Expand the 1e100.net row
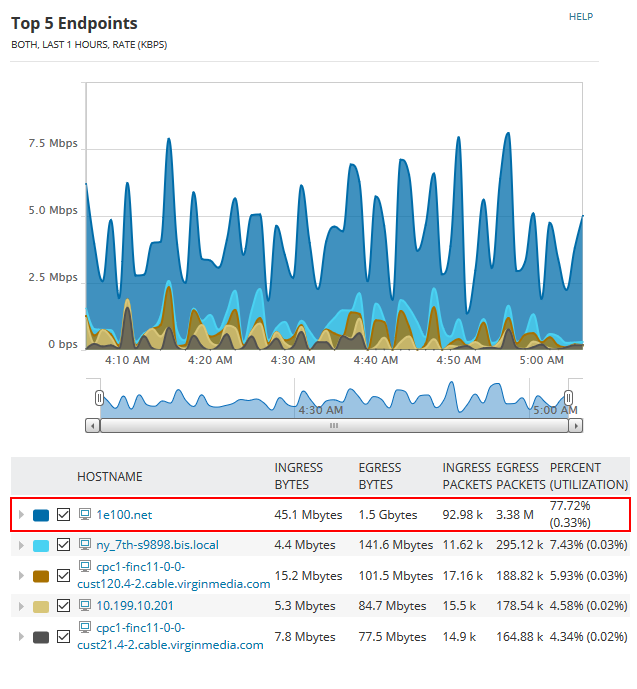The image size is (637, 689). pos(21,515)
